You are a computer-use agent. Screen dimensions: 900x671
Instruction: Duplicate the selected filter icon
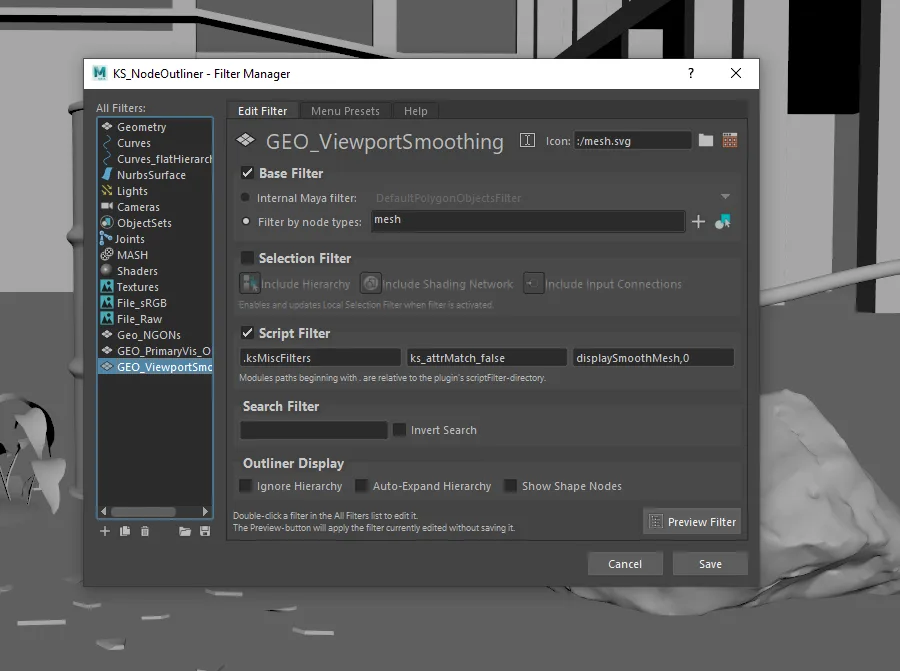(125, 532)
